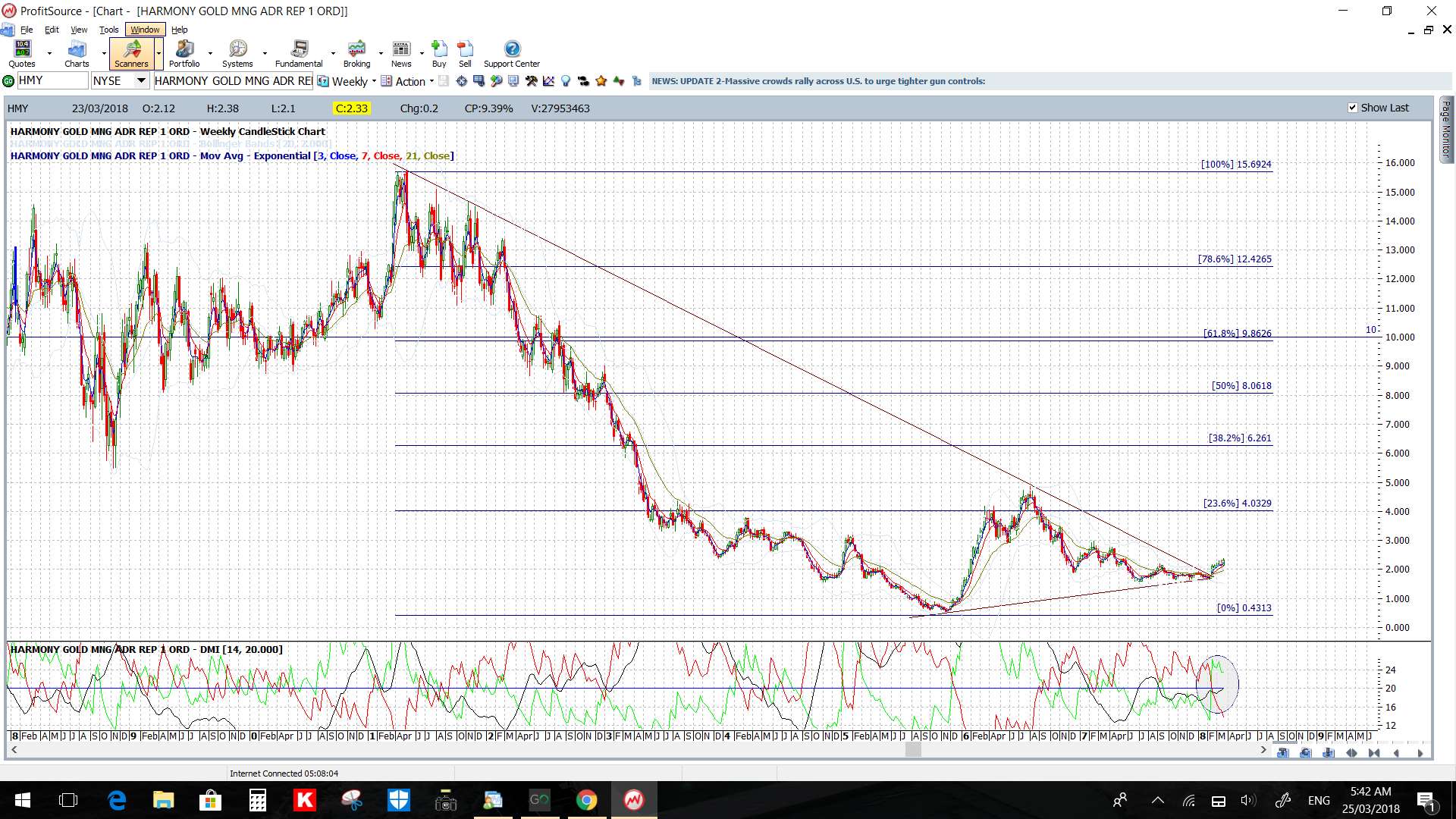The image size is (1456, 819).
Task: Open the Edit menu
Action: tap(52, 30)
